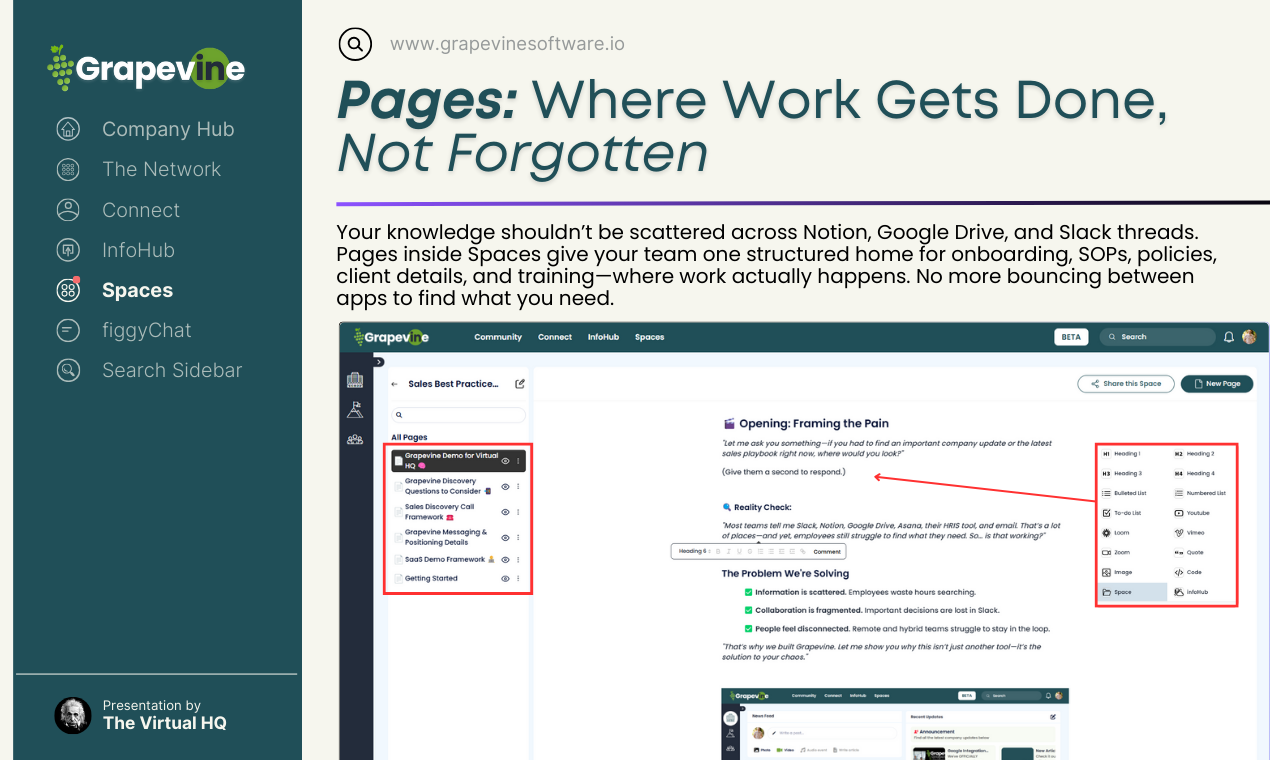Open the notifications bell

pos(1229,337)
